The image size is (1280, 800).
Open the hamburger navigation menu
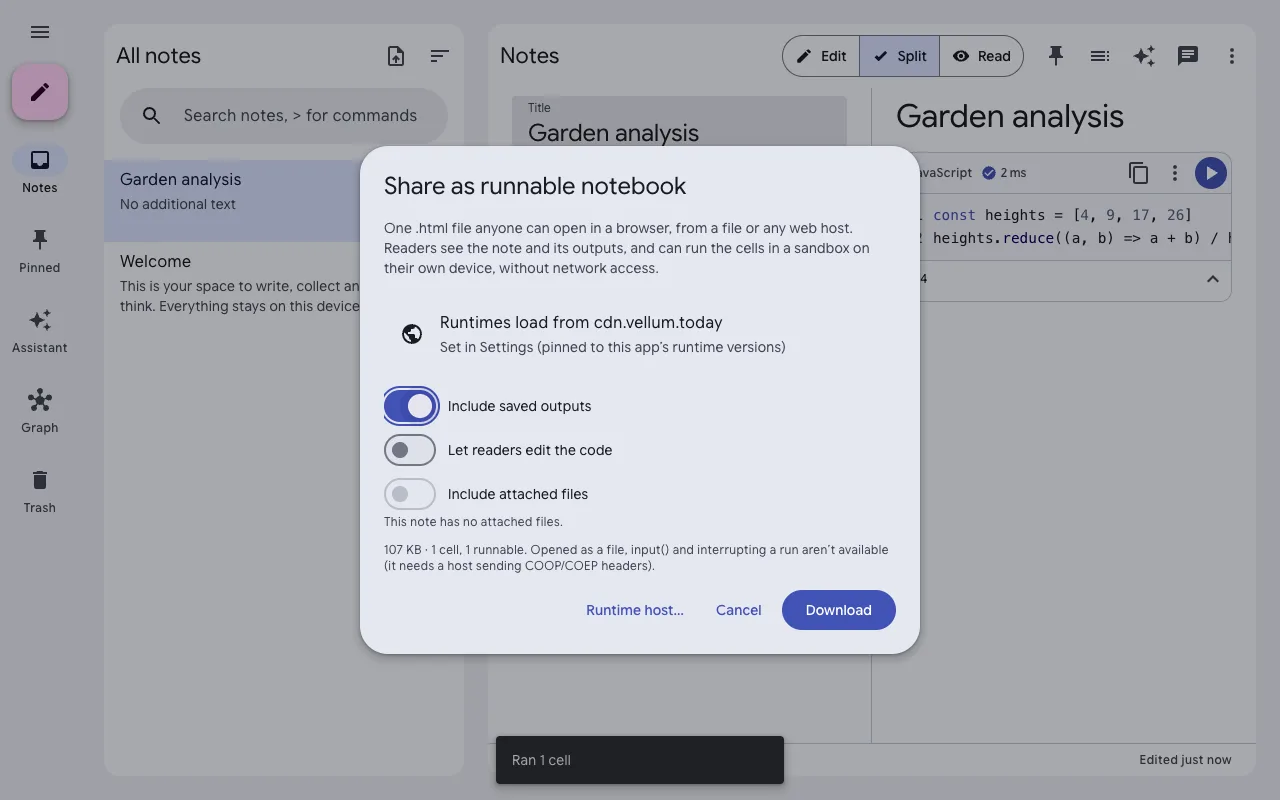tap(40, 32)
